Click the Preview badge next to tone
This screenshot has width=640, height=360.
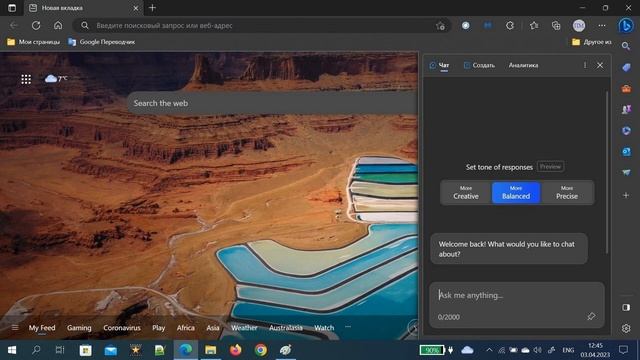coord(550,167)
